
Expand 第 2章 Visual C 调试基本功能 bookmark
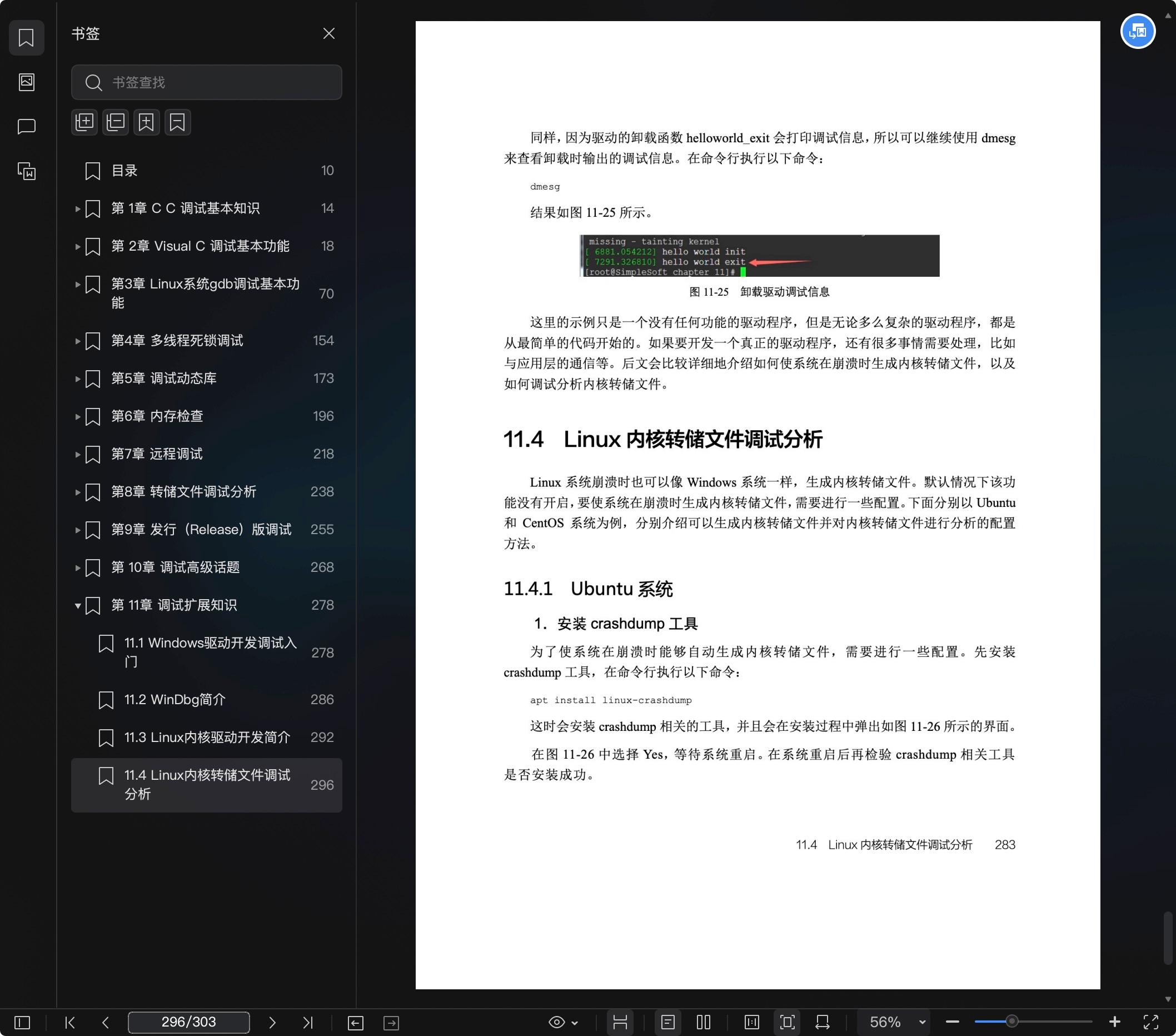pos(77,247)
